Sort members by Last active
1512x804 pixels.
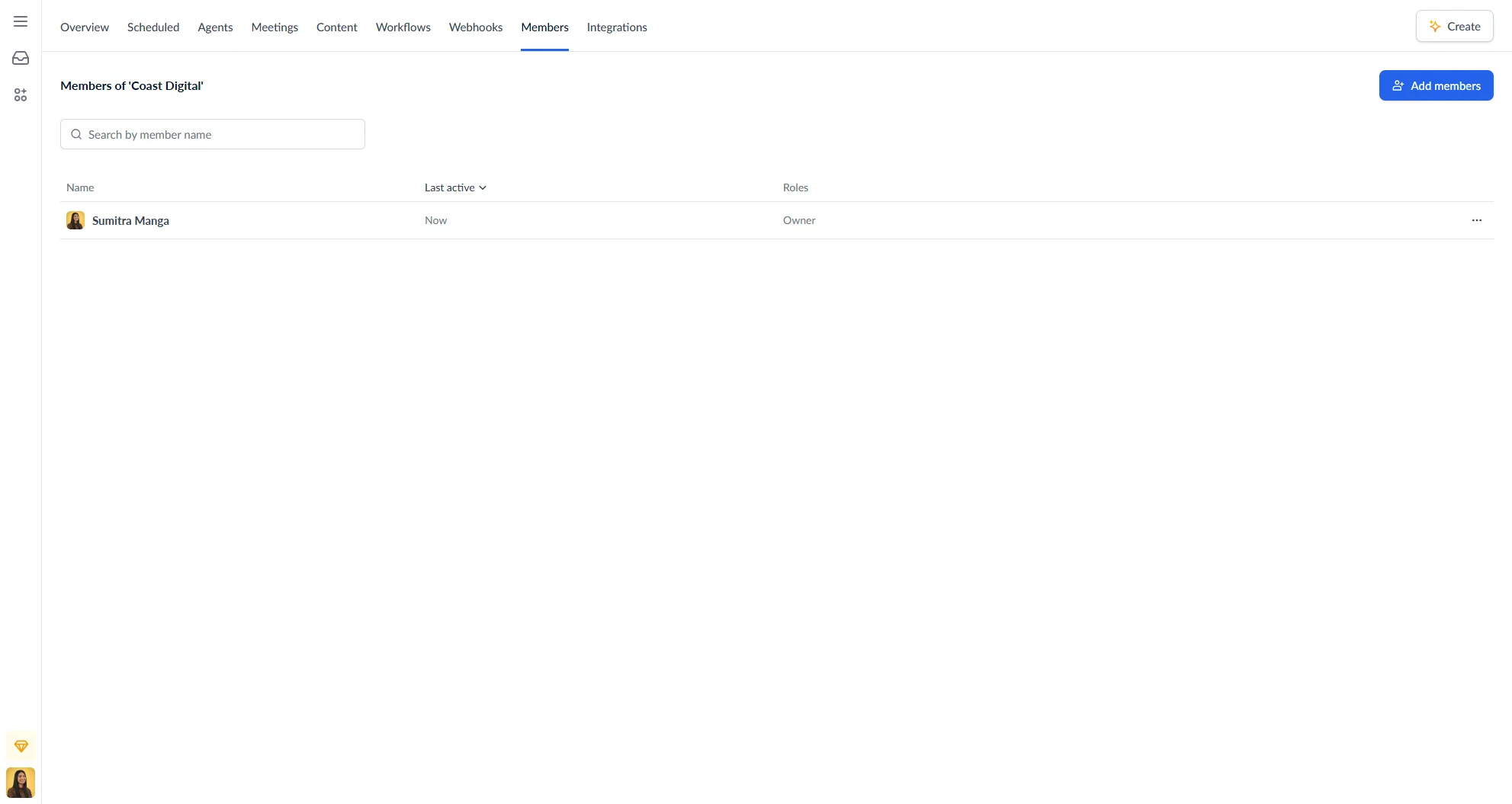(x=448, y=187)
